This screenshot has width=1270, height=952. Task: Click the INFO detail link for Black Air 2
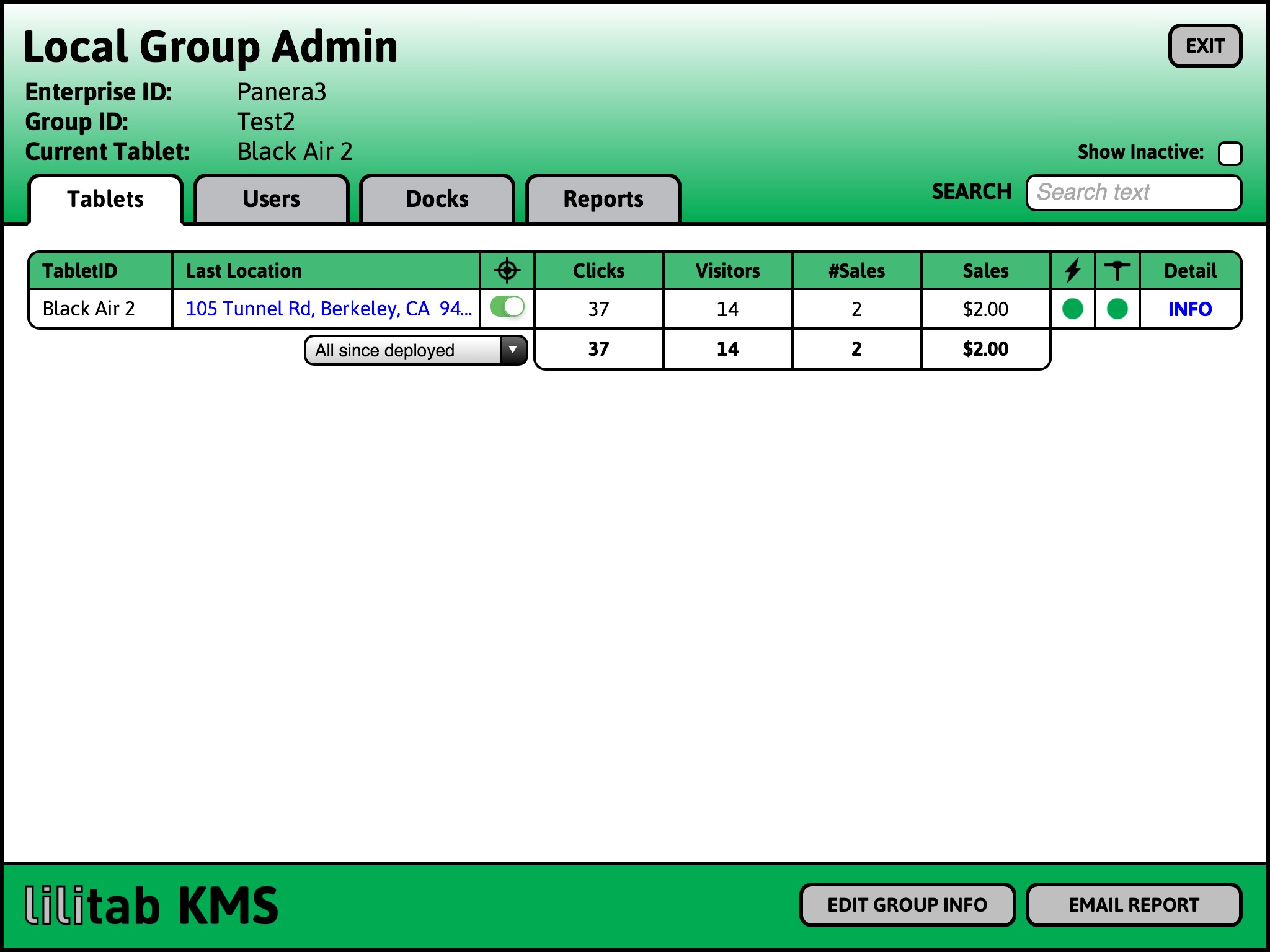[1191, 308]
